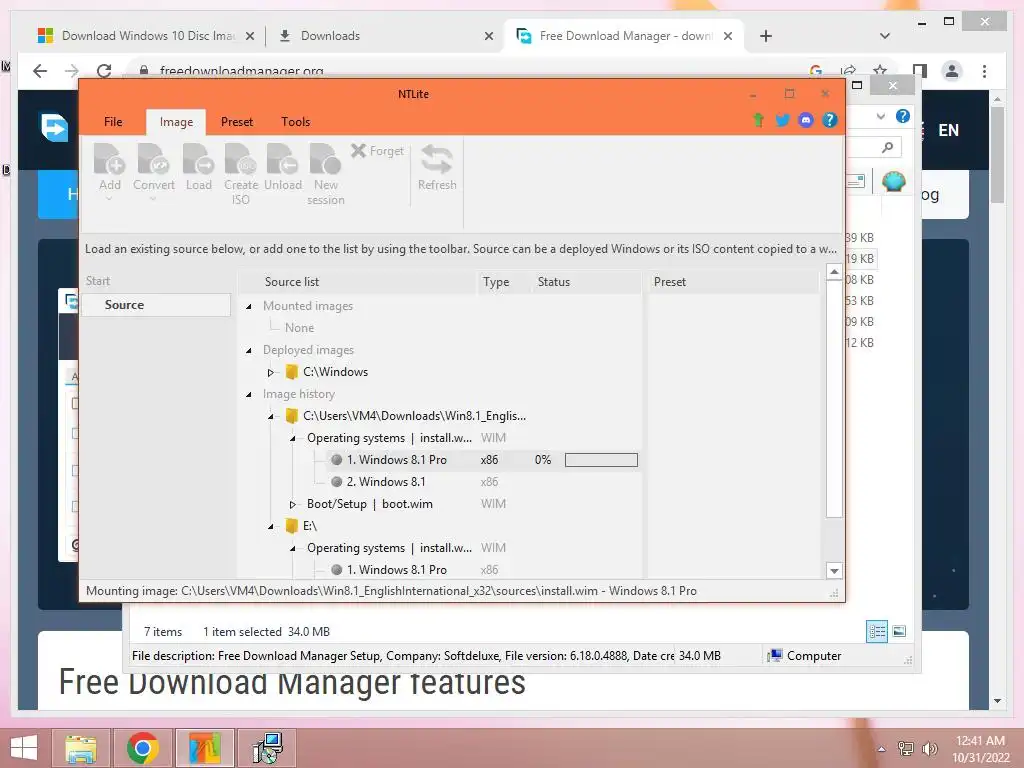The height and width of the screenshot is (768, 1024).
Task: Show hidden tray icons arrow
Action: (881, 749)
